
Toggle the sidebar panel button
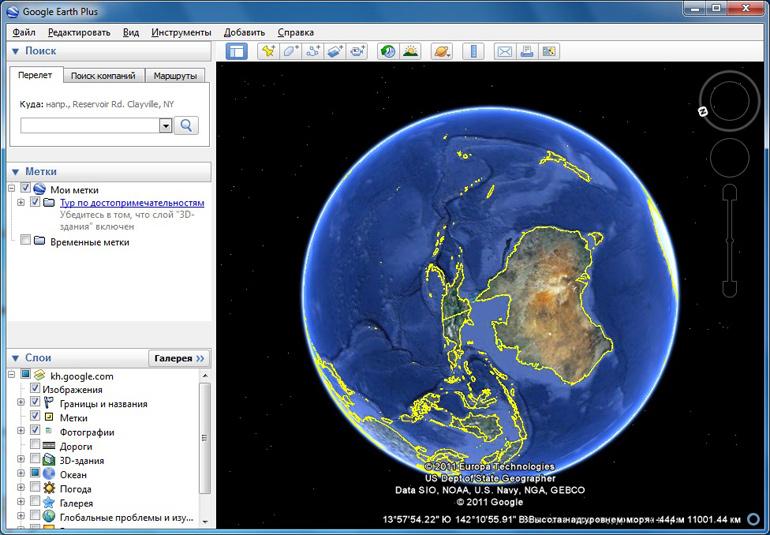pyautogui.click(x=237, y=51)
